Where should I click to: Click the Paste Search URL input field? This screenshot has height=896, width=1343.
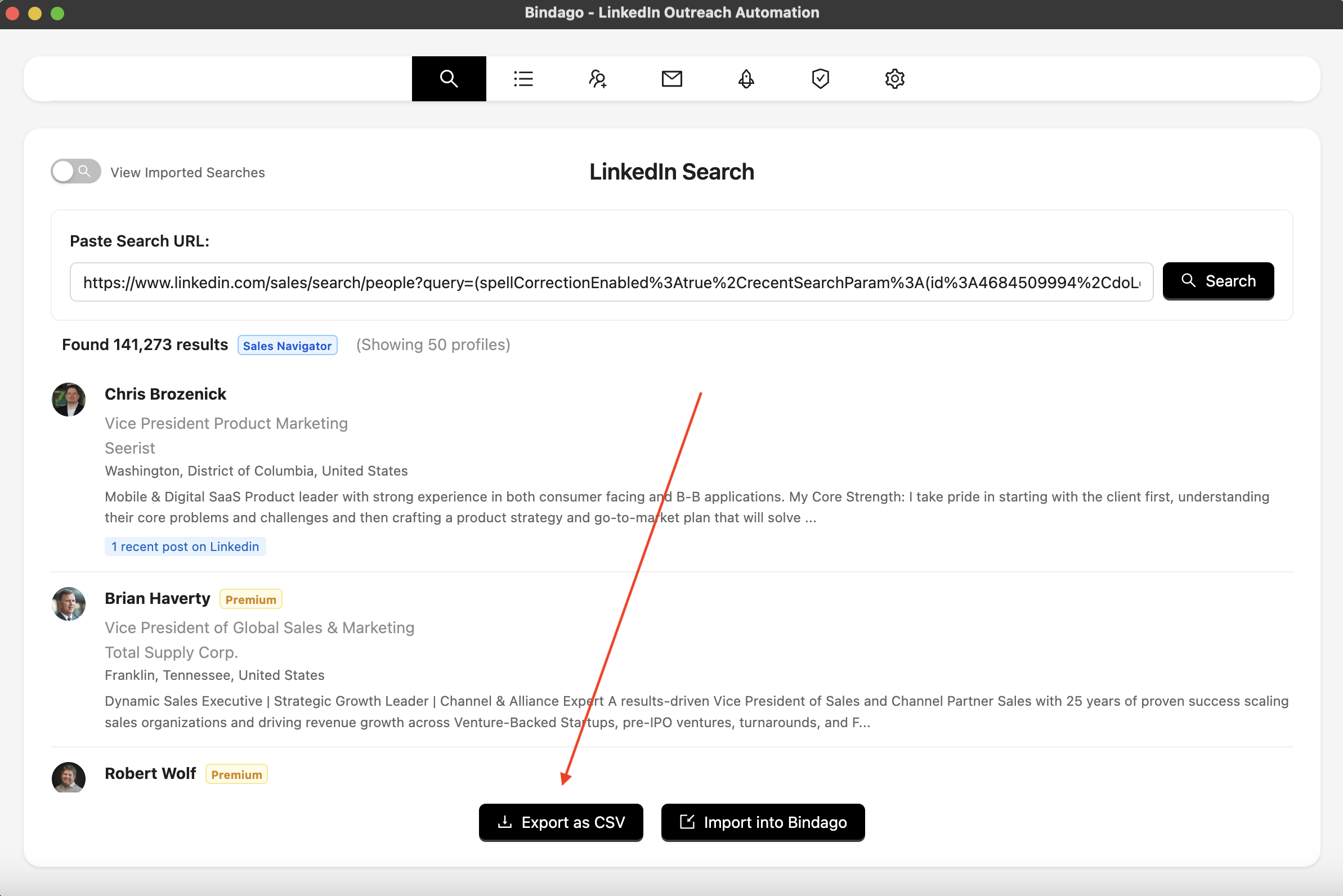pos(611,283)
